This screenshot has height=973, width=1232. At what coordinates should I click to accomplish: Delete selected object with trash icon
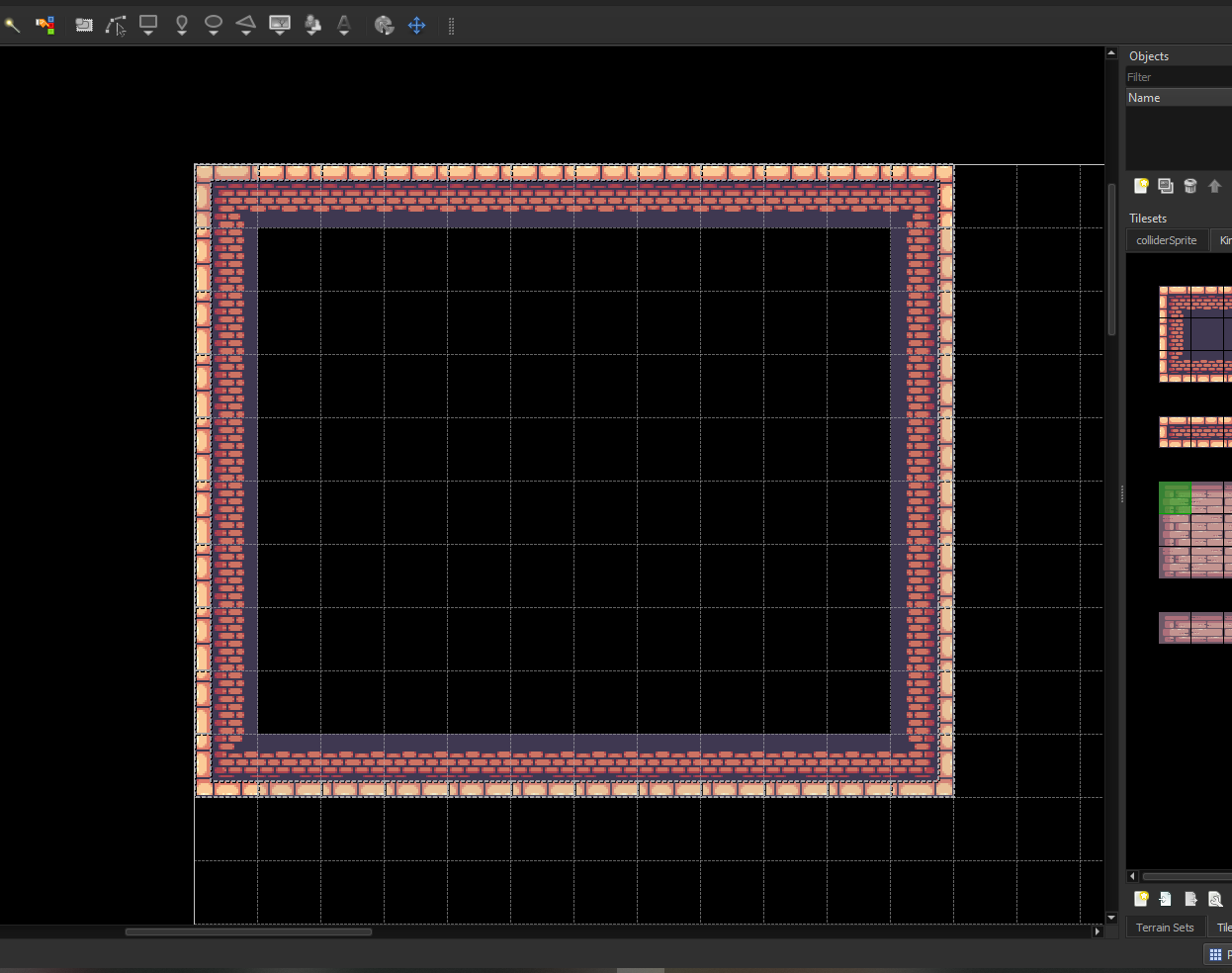1190,185
